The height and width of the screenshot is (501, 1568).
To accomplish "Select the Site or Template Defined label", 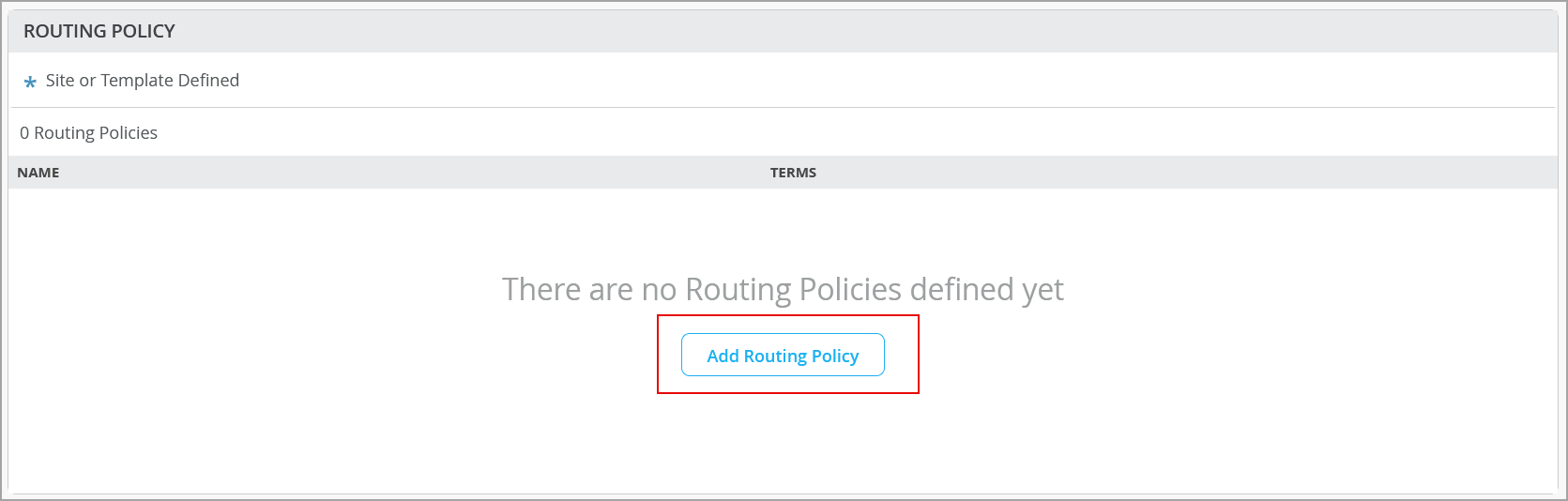I will coord(142,81).
